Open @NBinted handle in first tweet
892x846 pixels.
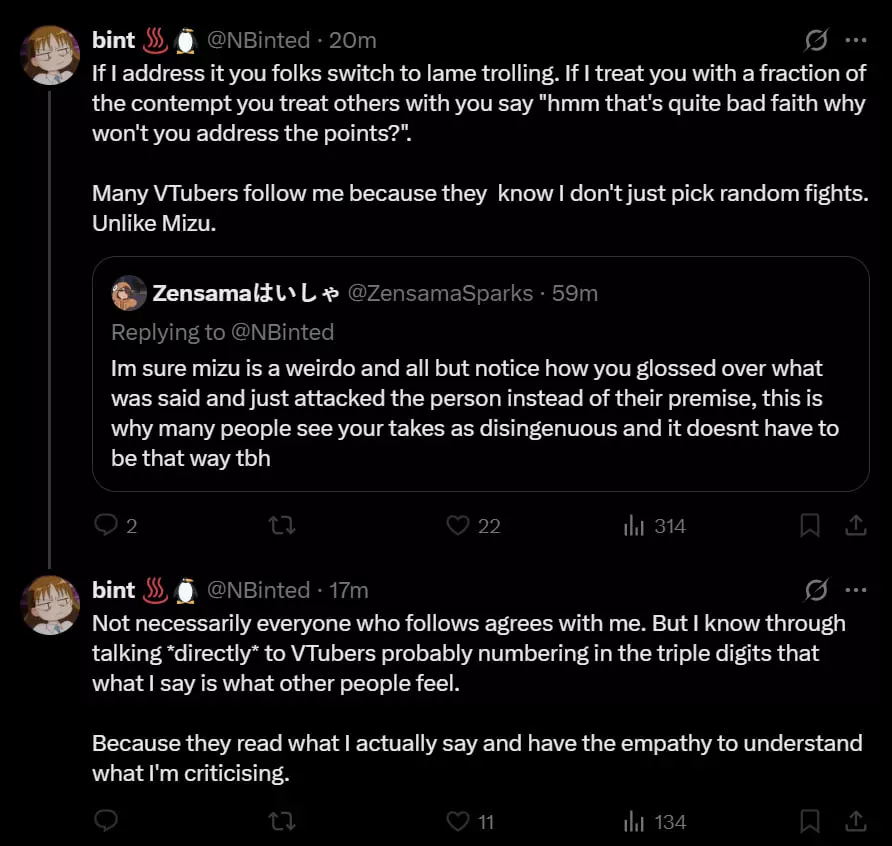tap(258, 41)
